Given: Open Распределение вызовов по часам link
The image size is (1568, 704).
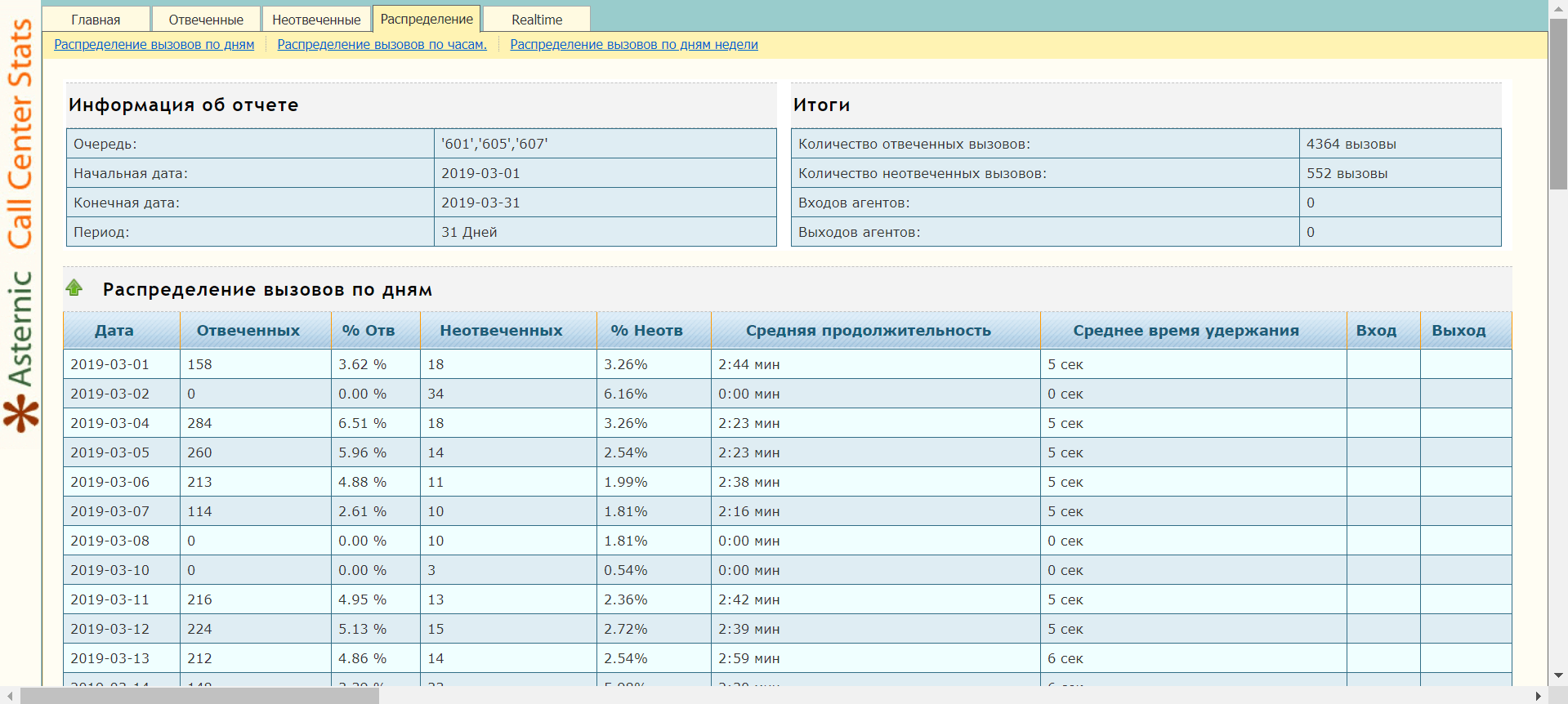Looking at the screenshot, I should pos(382,44).
